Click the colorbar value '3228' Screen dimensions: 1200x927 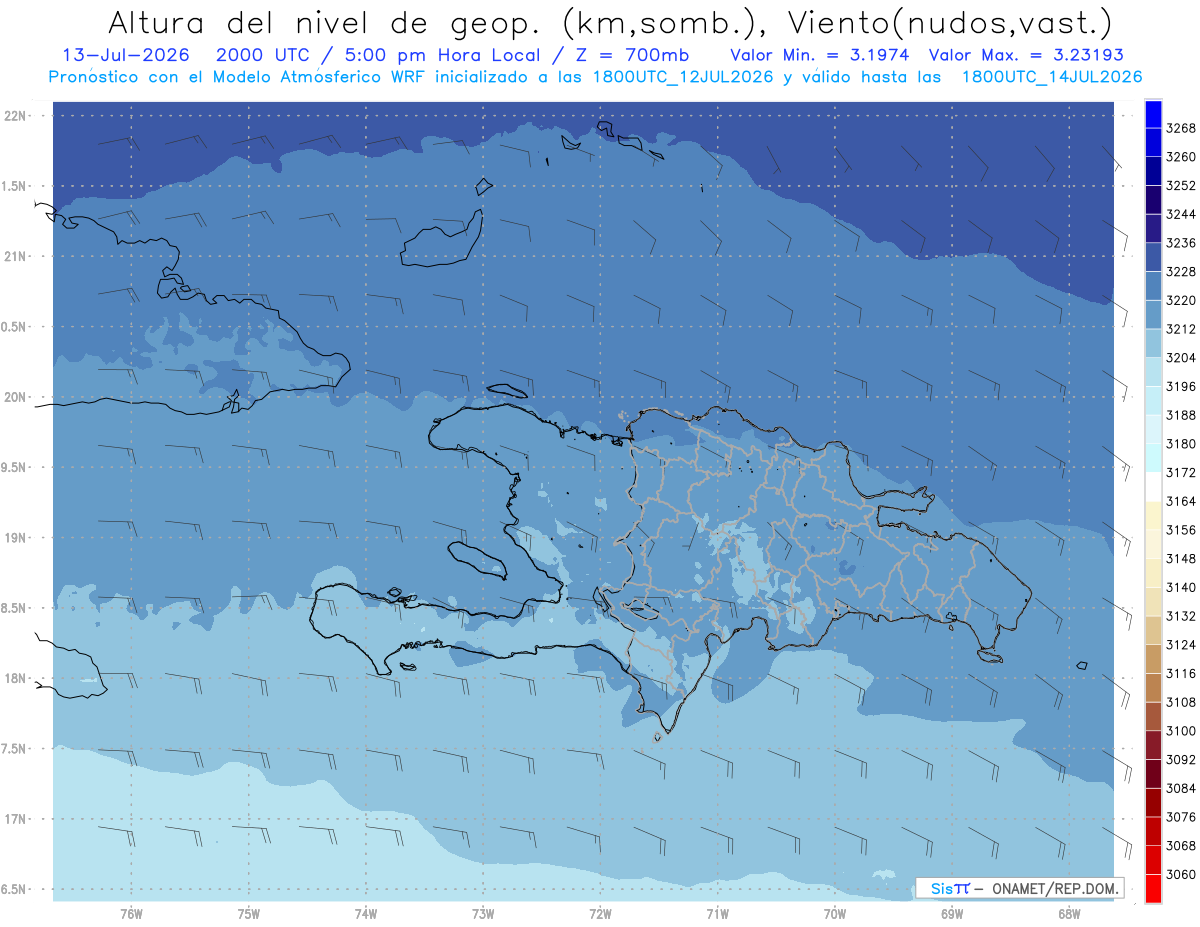(x=1181, y=271)
